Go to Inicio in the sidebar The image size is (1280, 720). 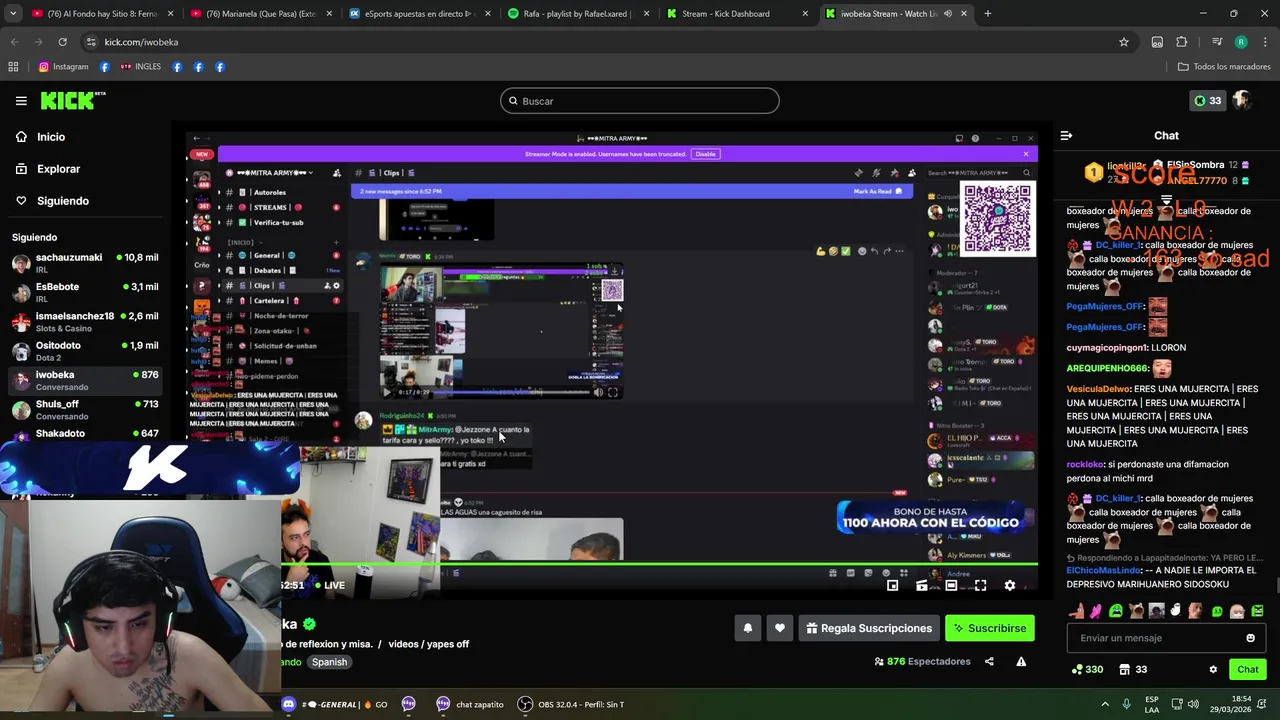pyautogui.click(x=51, y=137)
